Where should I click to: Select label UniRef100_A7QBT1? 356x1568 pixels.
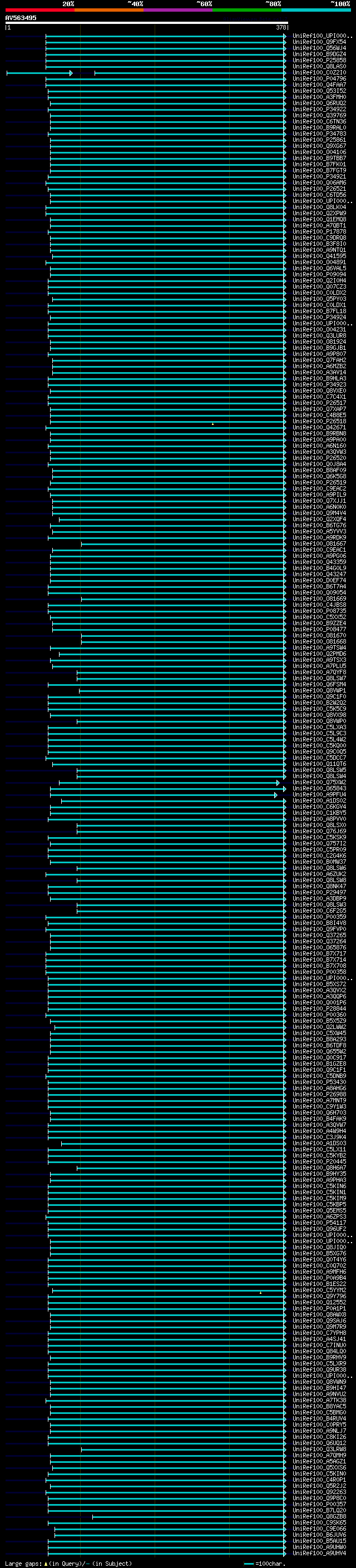(x=319, y=225)
